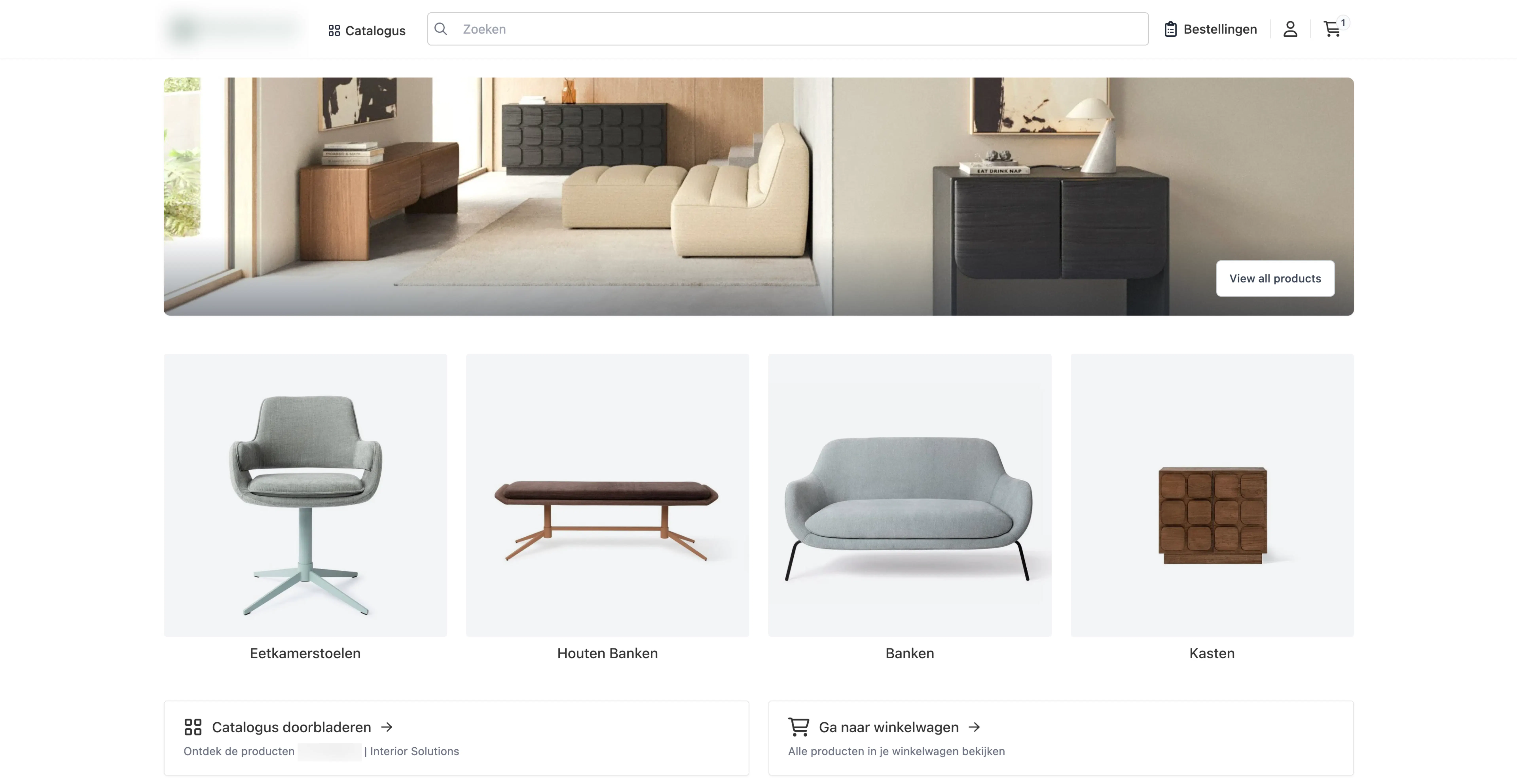Image resolution: width=1517 pixels, height=784 pixels.
Task: Click the Catalogus grid icon in header
Action: click(x=334, y=31)
